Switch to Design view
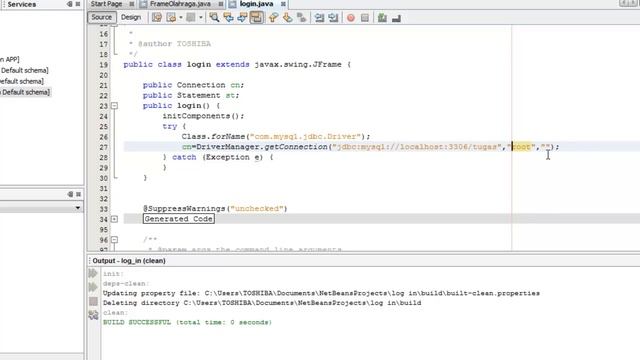640x360 pixels. pyautogui.click(x=131, y=17)
